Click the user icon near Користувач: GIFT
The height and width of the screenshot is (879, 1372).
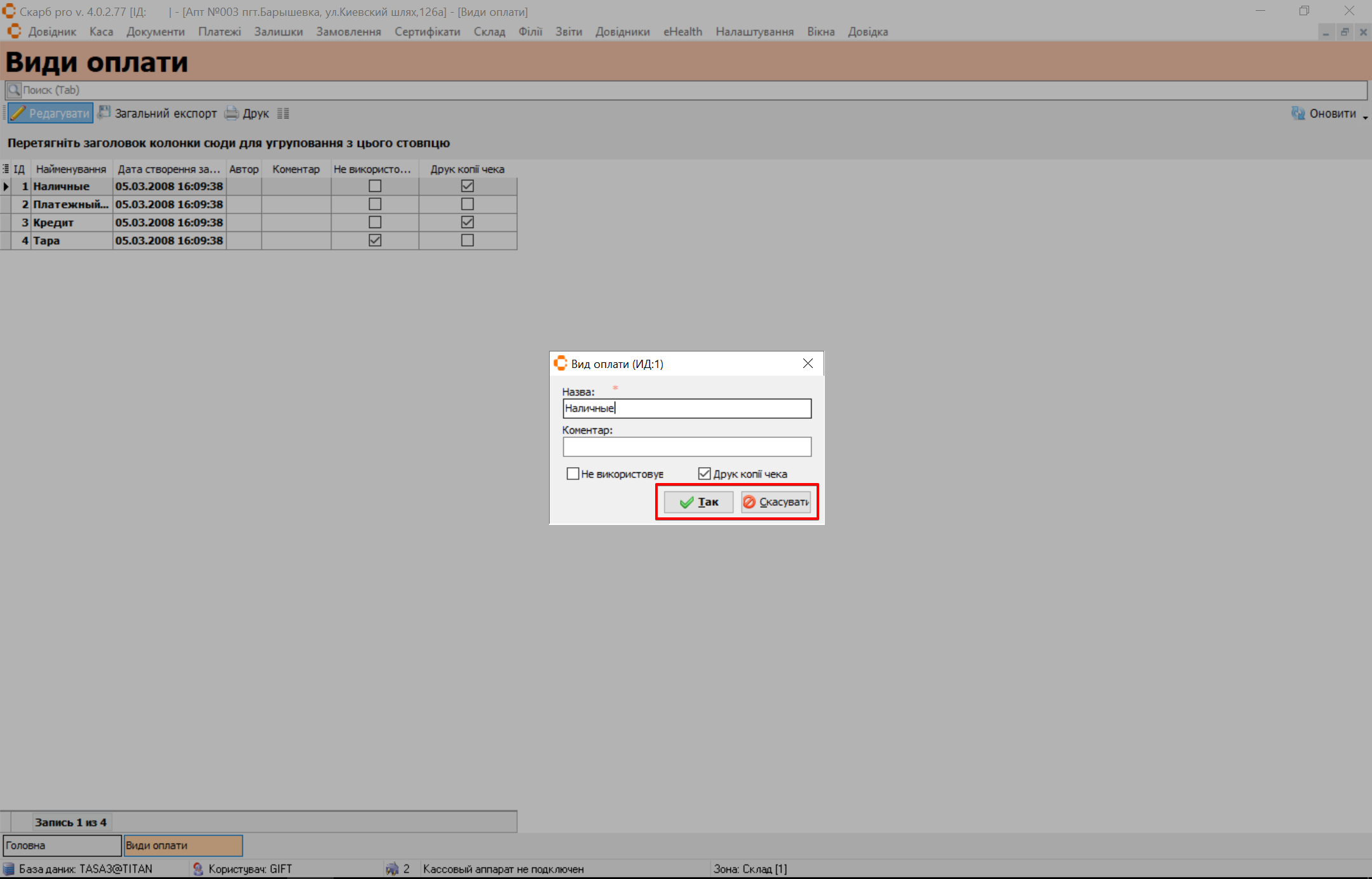(x=198, y=868)
